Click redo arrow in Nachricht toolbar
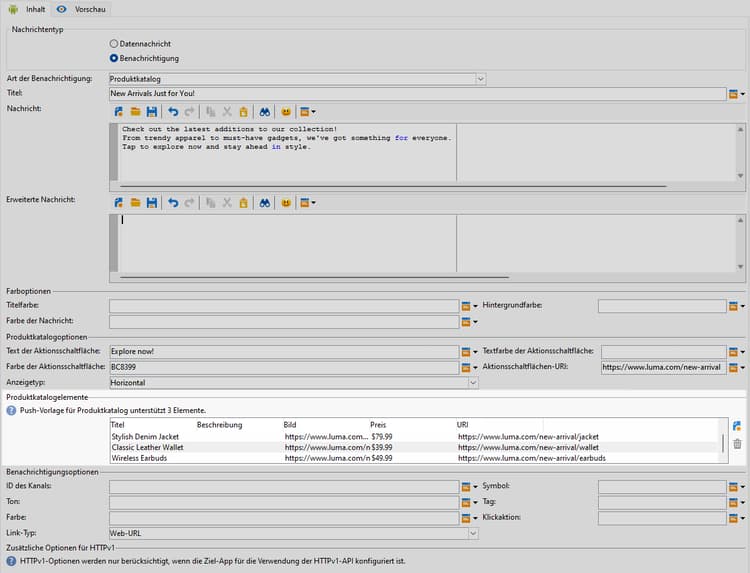 tap(189, 112)
